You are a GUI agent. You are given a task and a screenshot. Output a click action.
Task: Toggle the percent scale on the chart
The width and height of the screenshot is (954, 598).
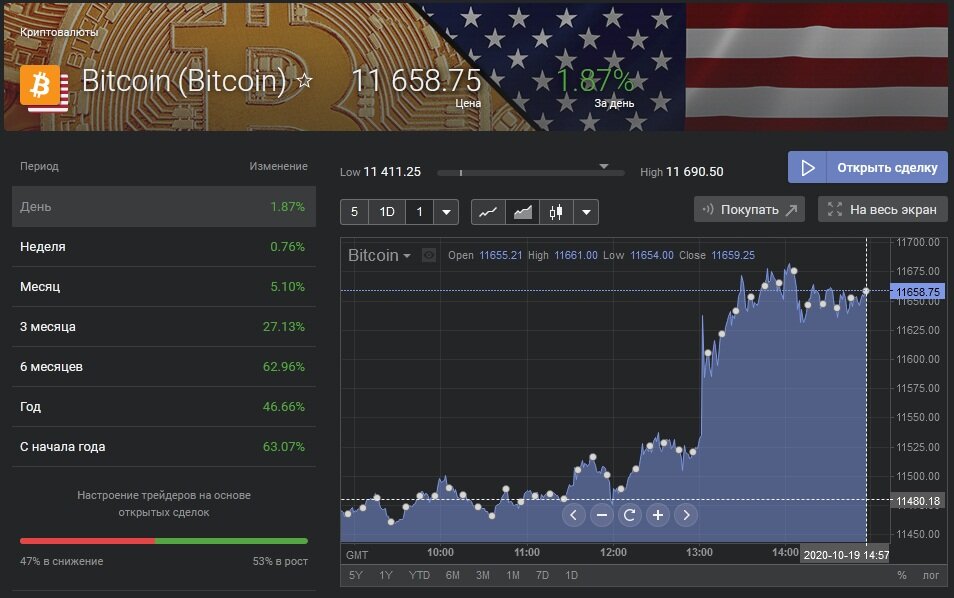(901, 575)
